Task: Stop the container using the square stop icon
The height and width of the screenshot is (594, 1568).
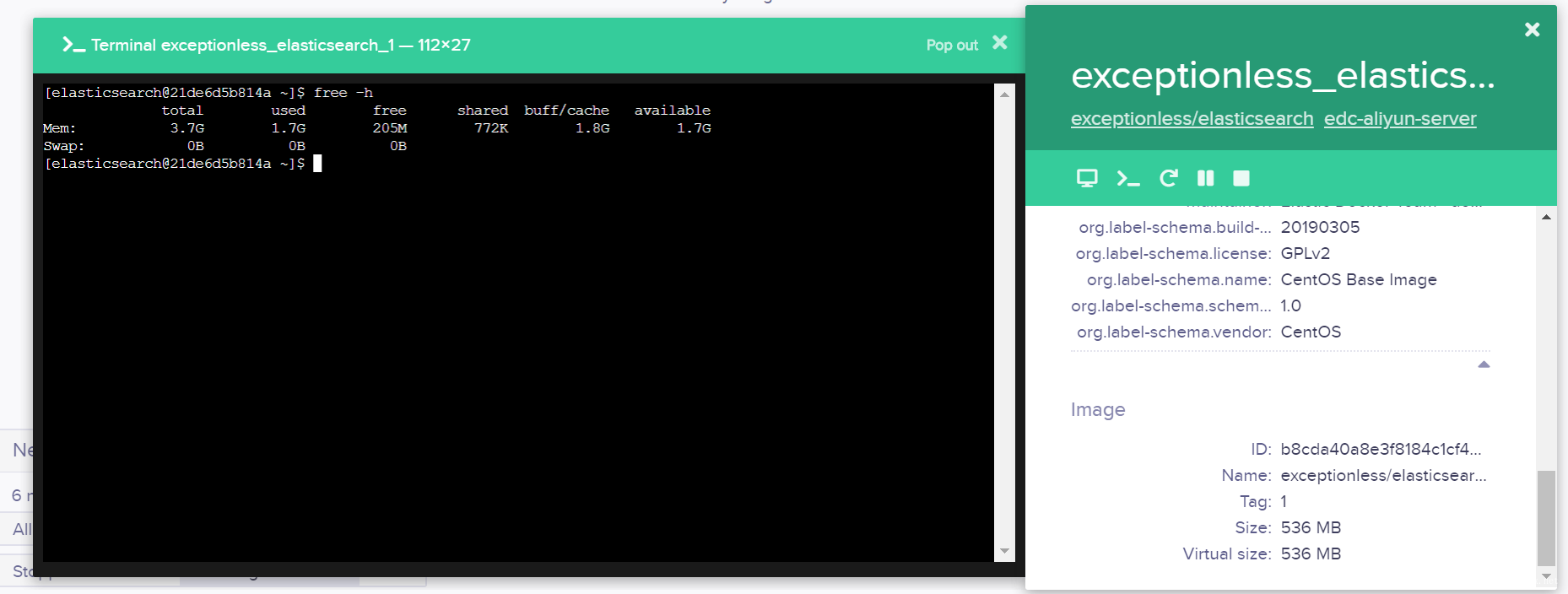Action: 1241,178
